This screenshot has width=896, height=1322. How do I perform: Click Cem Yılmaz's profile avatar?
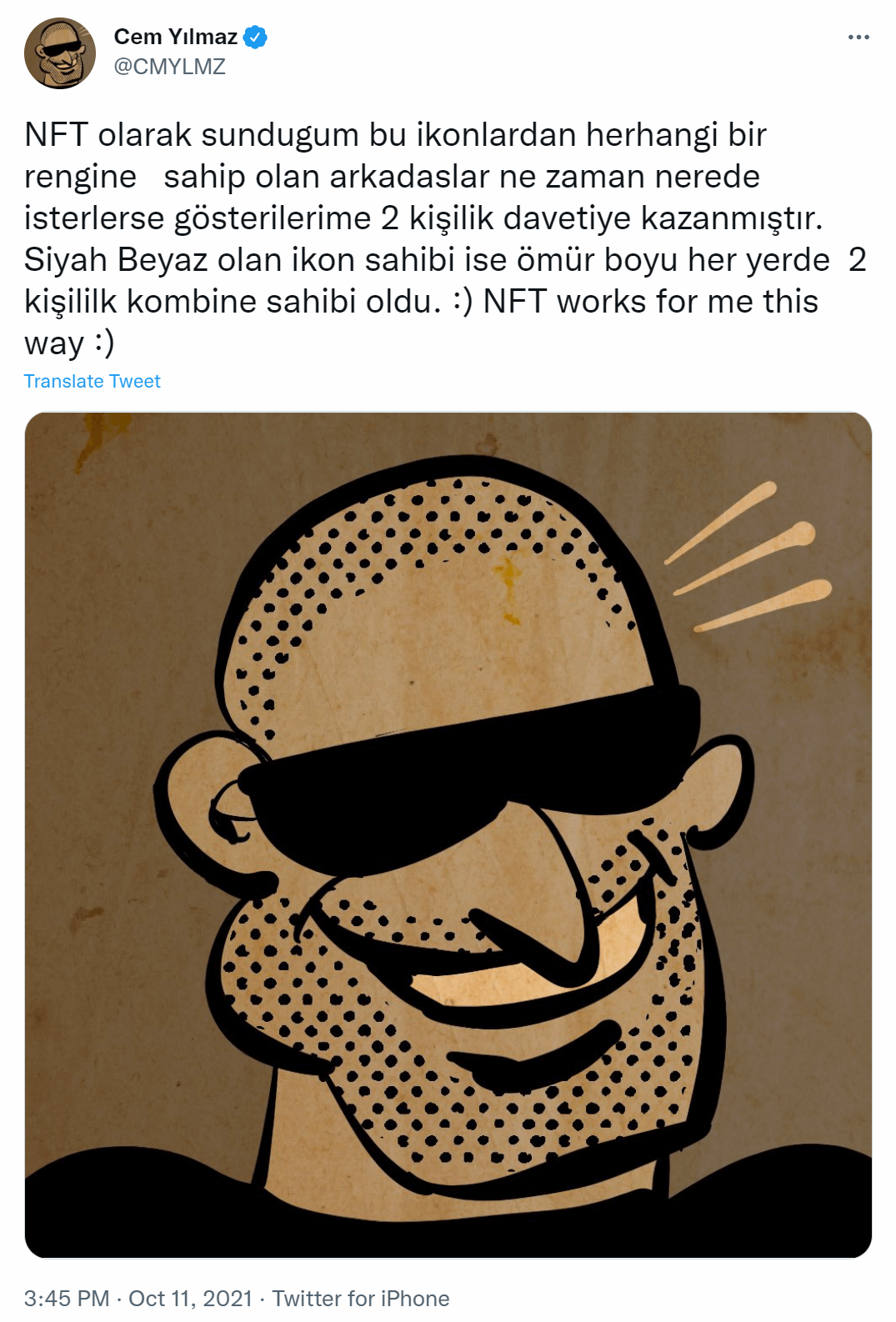[60, 53]
